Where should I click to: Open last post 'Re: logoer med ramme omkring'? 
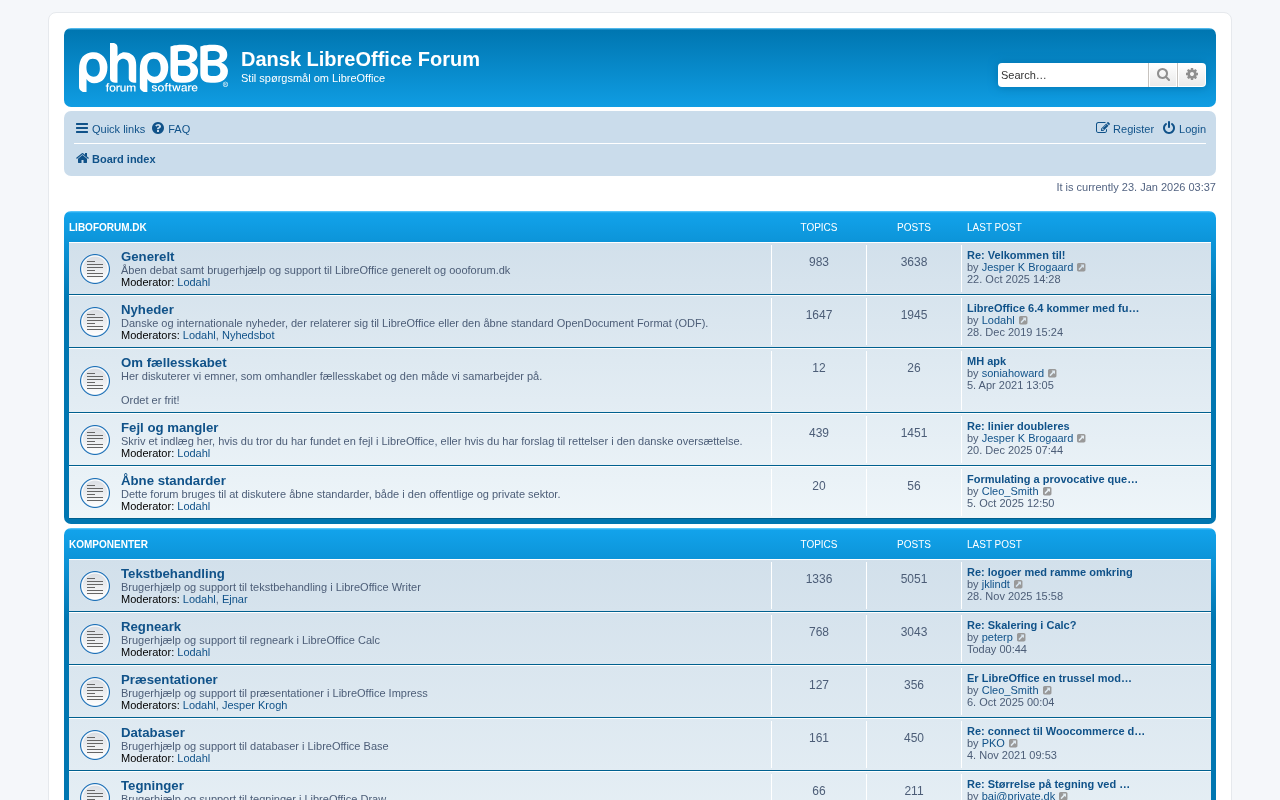point(1050,572)
